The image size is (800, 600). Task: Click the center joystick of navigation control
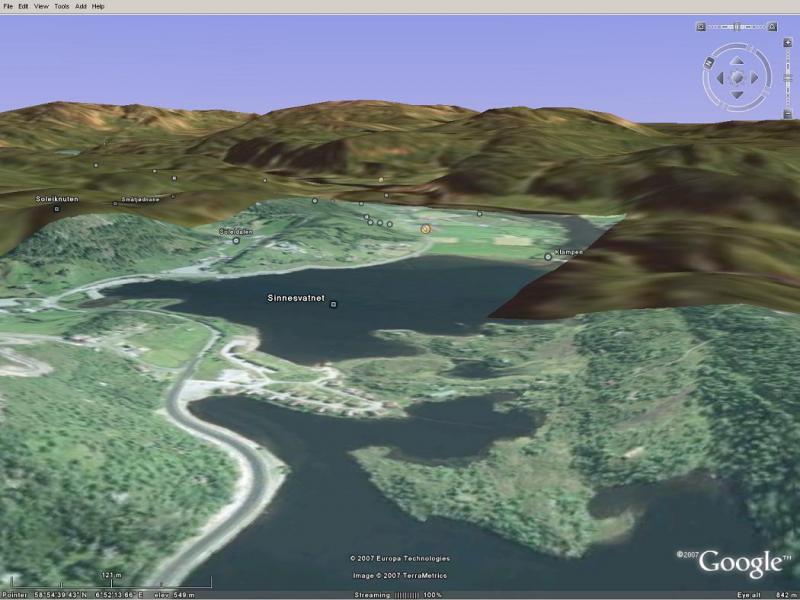tap(737, 77)
